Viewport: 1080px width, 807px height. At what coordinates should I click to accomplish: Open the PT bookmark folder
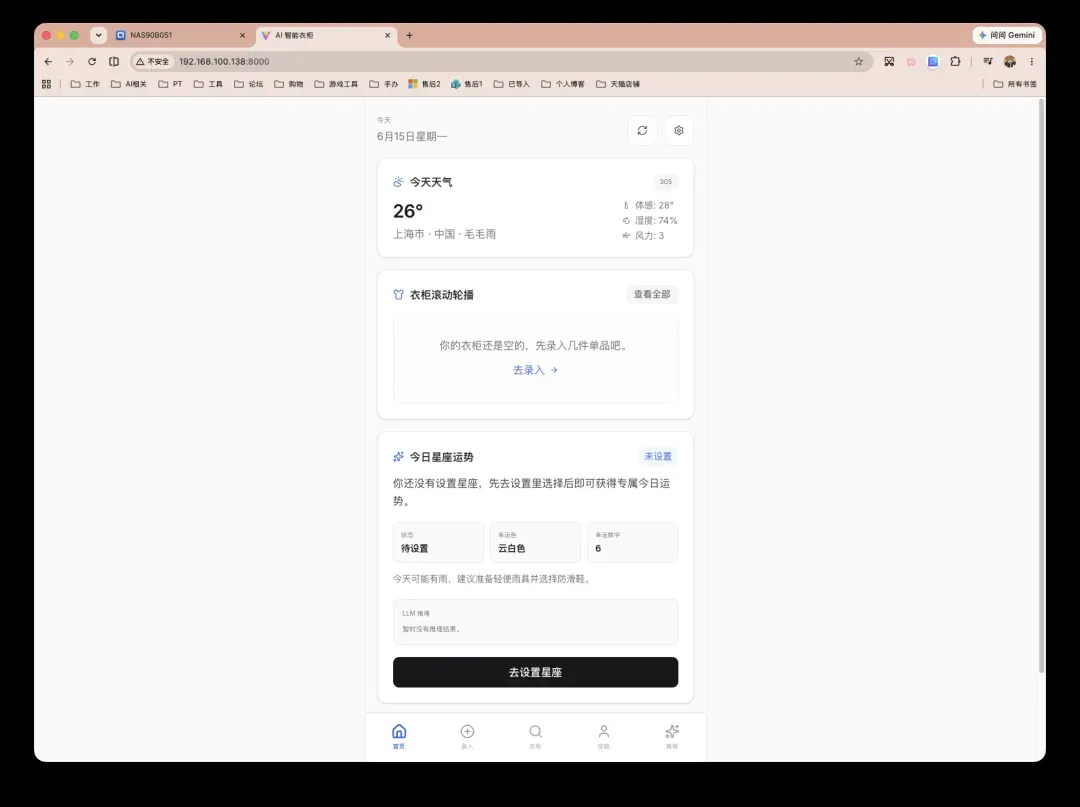(x=170, y=84)
